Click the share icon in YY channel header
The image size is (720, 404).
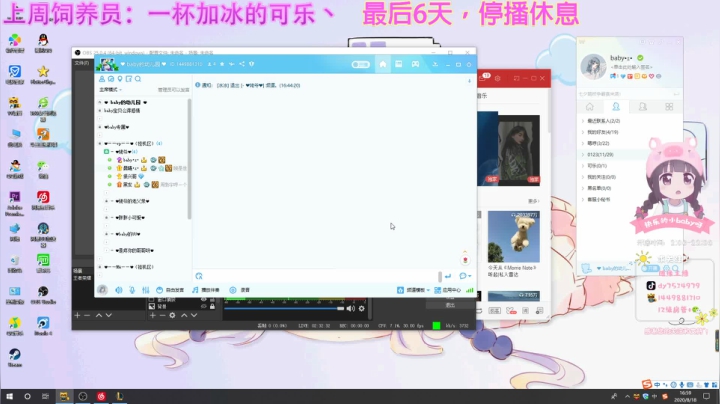[242, 64]
